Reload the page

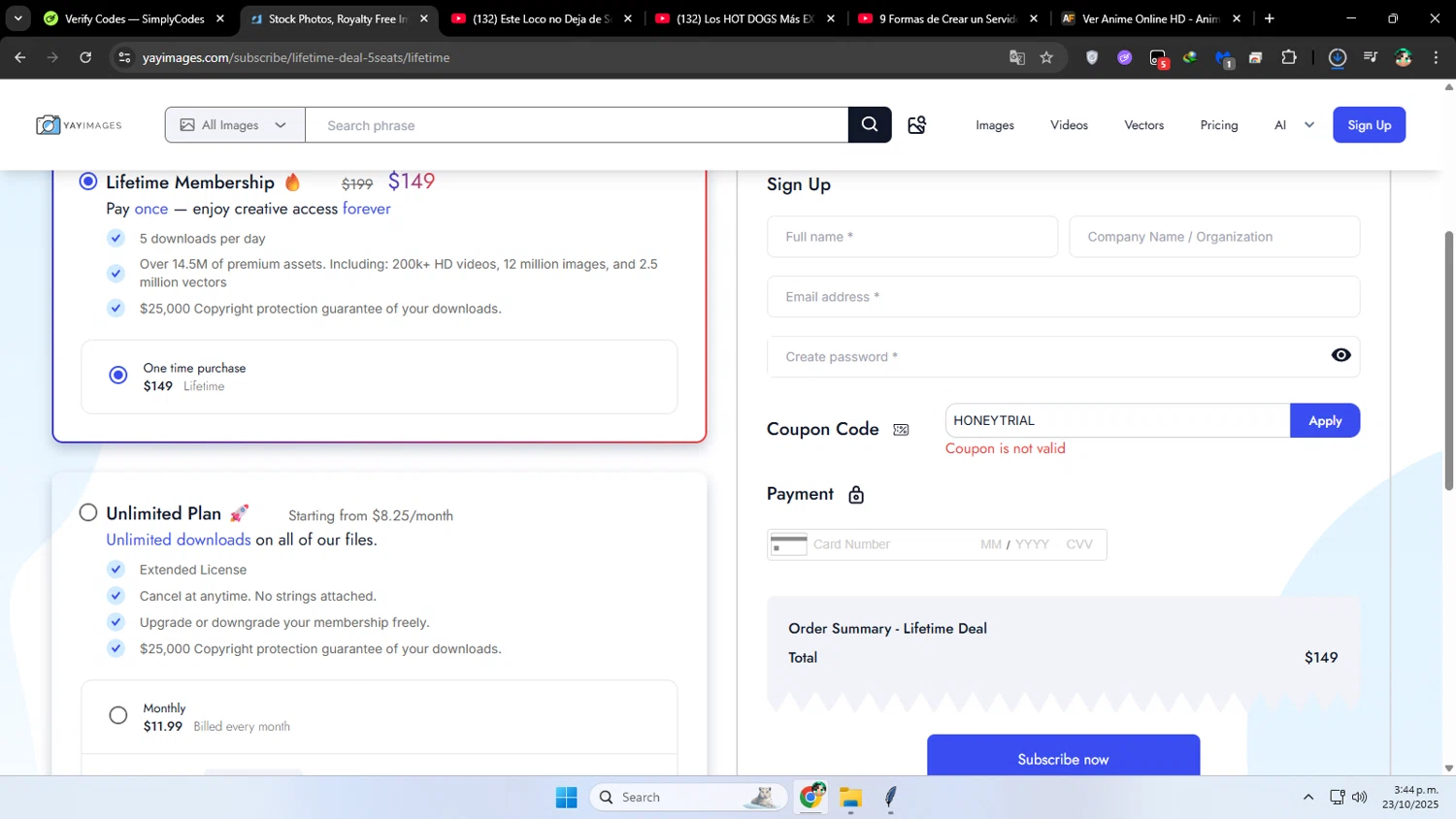click(x=85, y=57)
